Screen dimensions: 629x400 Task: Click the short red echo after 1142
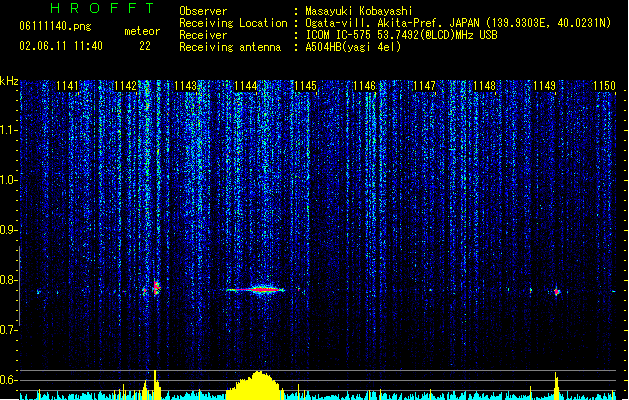click(156, 287)
